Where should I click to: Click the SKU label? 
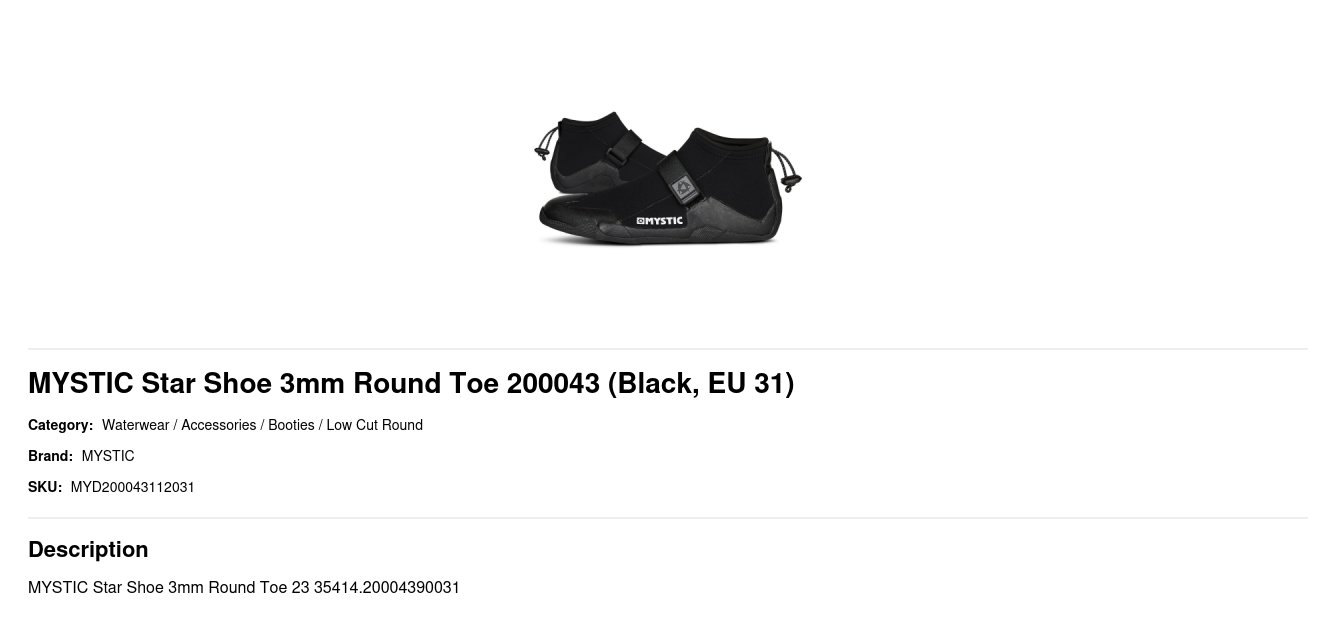click(45, 487)
